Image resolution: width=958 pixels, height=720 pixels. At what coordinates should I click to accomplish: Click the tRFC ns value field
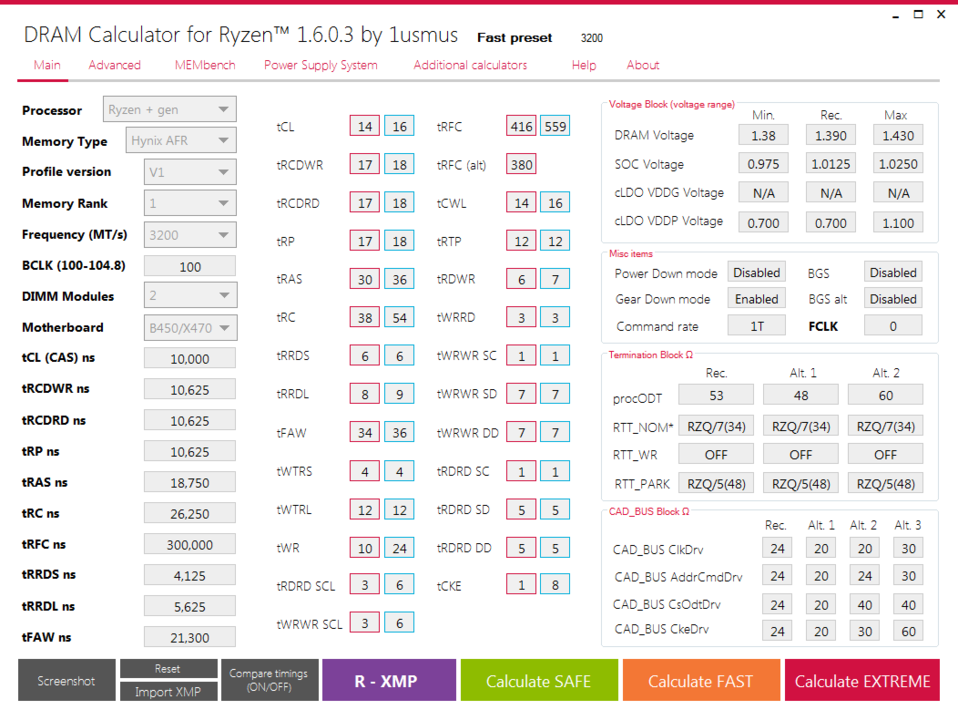click(x=190, y=545)
